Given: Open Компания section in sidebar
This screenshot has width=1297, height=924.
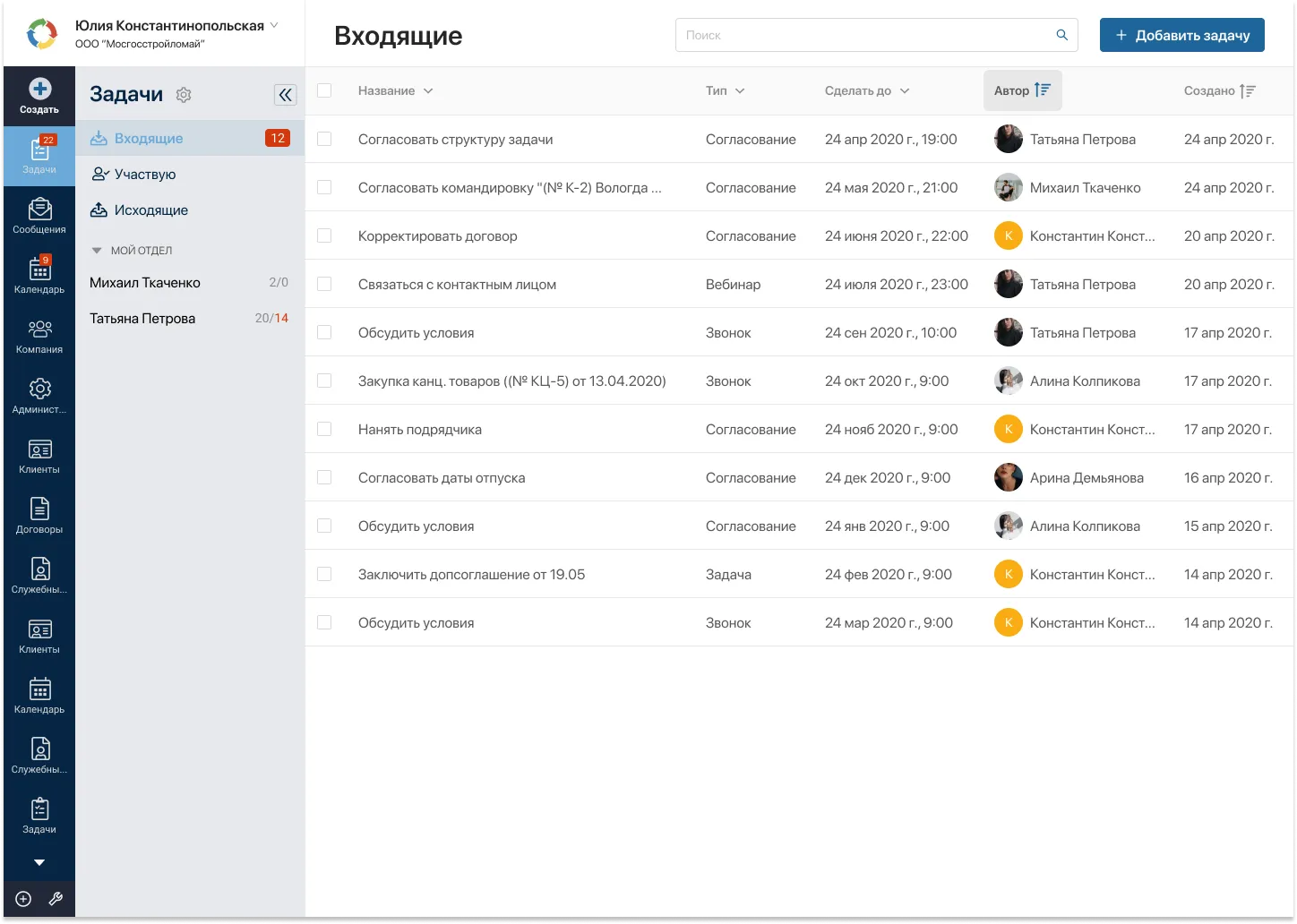Looking at the screenshot, I should pos(39,336).
